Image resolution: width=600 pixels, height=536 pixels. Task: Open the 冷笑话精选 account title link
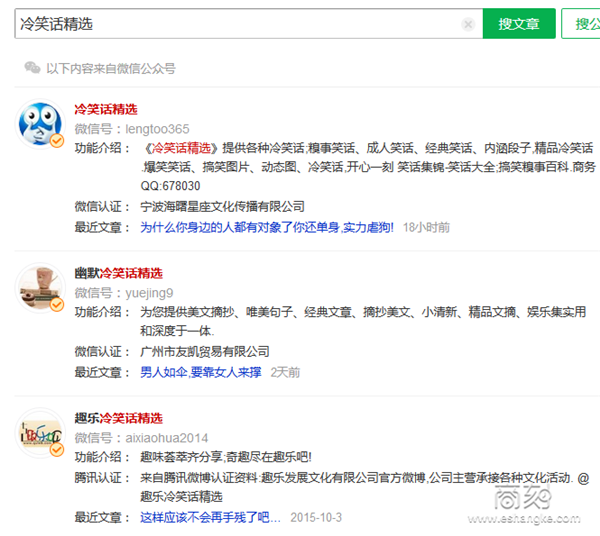click(105, 109)
